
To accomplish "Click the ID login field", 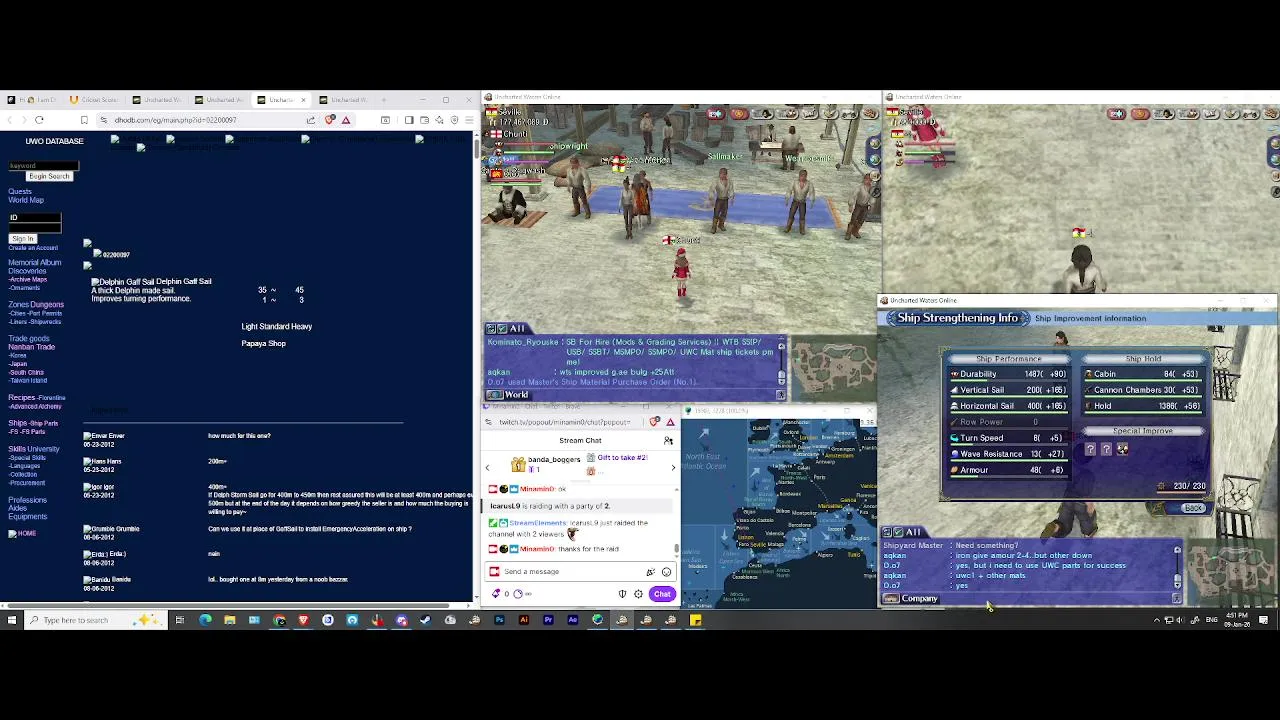I will [x=35, y=217].
